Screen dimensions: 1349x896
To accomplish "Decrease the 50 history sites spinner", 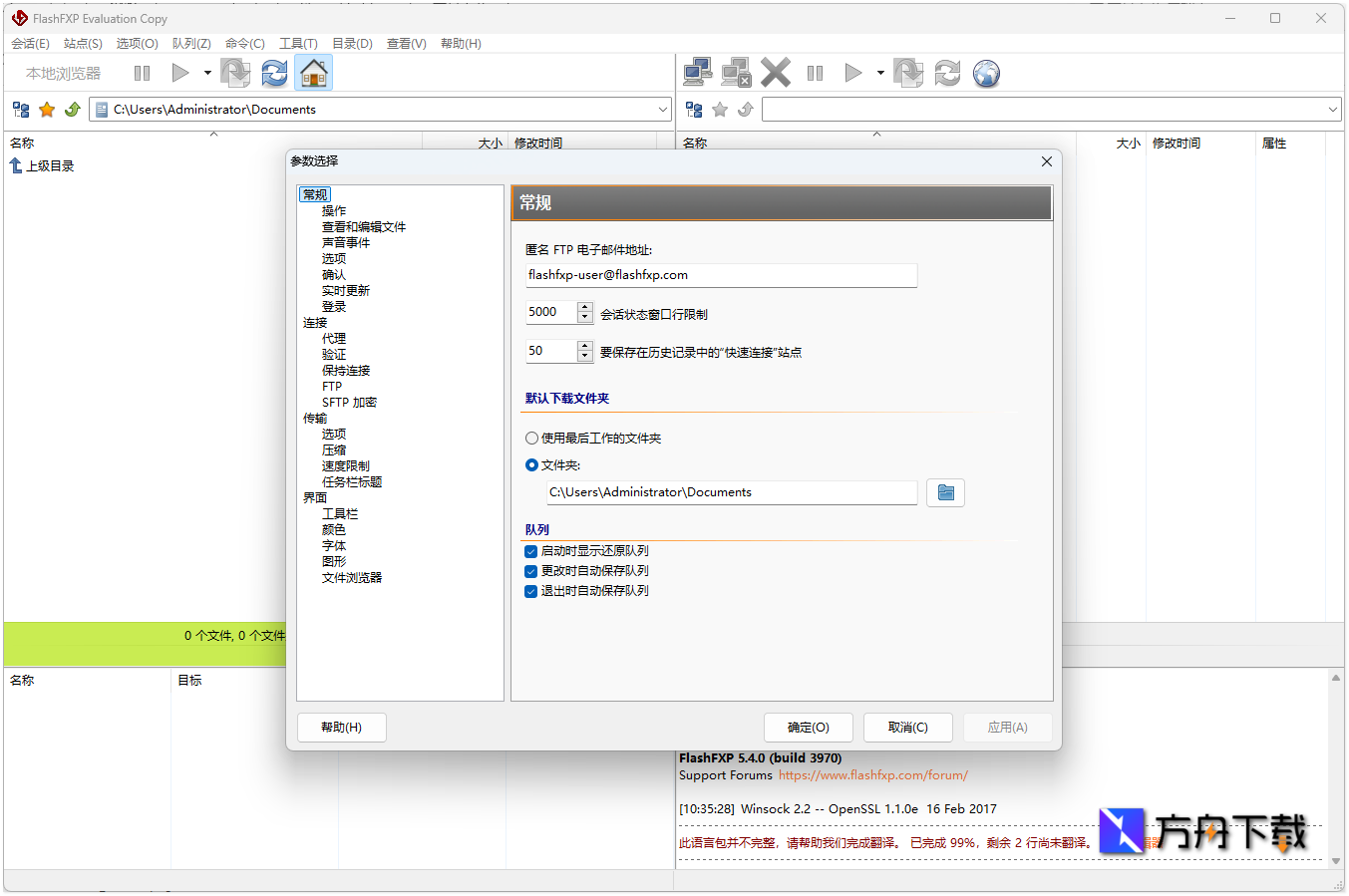I will 585,357.
